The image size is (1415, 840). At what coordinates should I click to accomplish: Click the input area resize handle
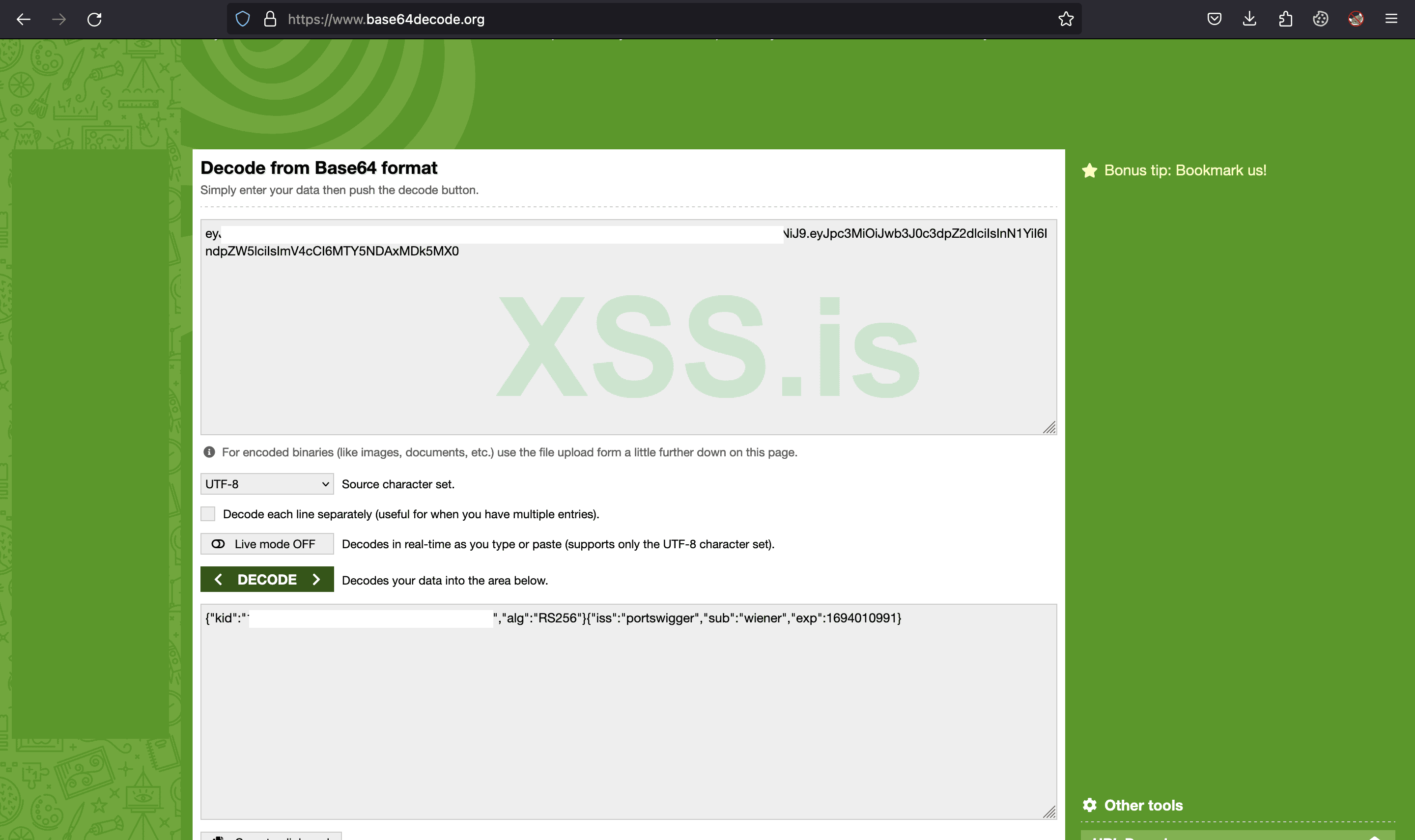point(1049,428)
